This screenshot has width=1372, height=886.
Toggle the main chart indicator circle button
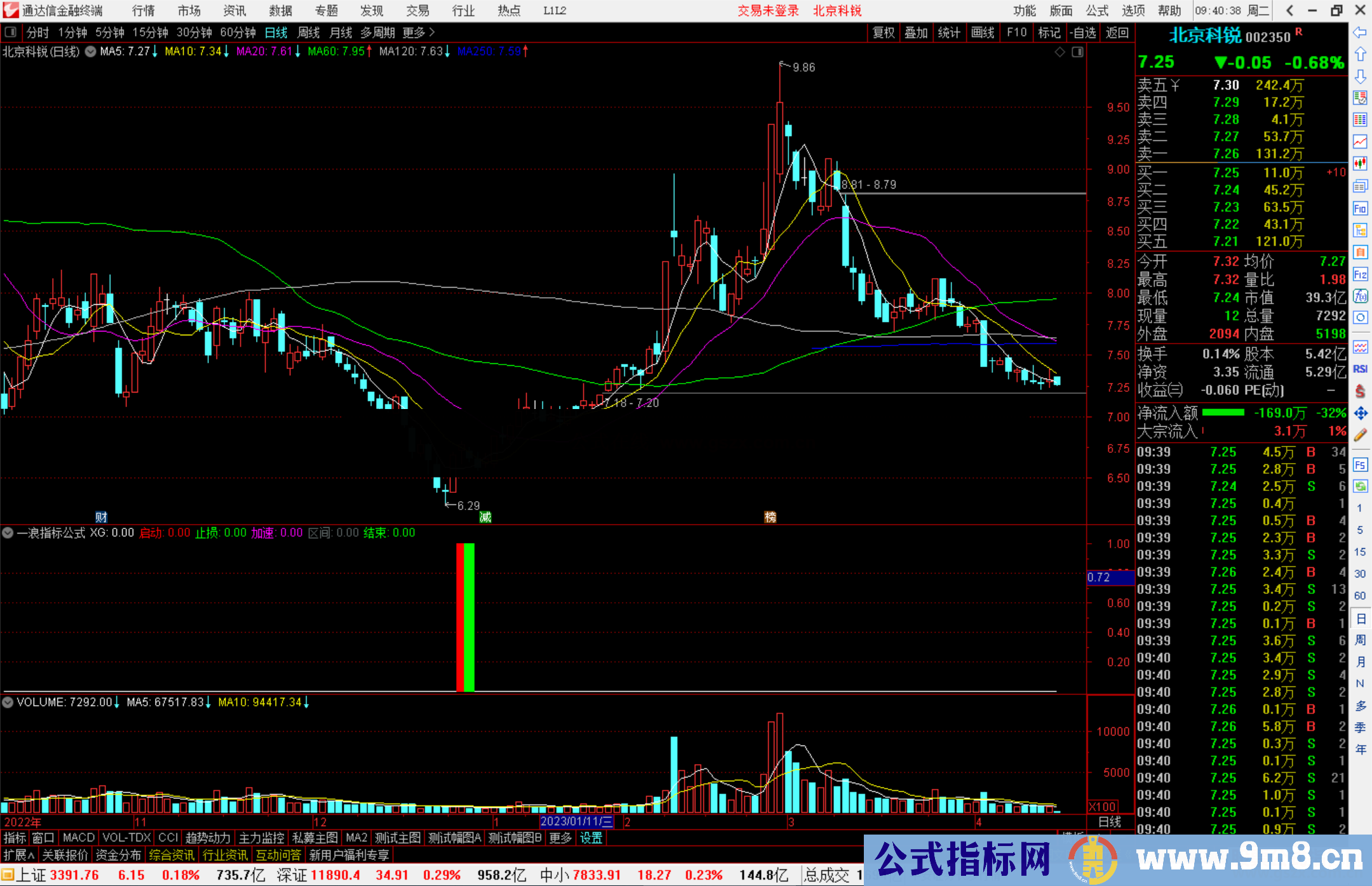pyautogui.click(x=91, y=51)
